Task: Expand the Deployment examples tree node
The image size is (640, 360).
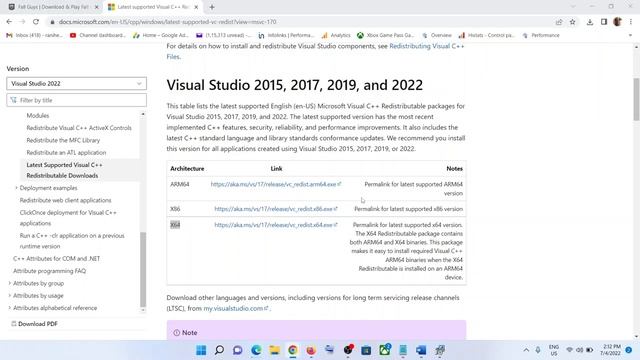Action: [x=16, y=188]
